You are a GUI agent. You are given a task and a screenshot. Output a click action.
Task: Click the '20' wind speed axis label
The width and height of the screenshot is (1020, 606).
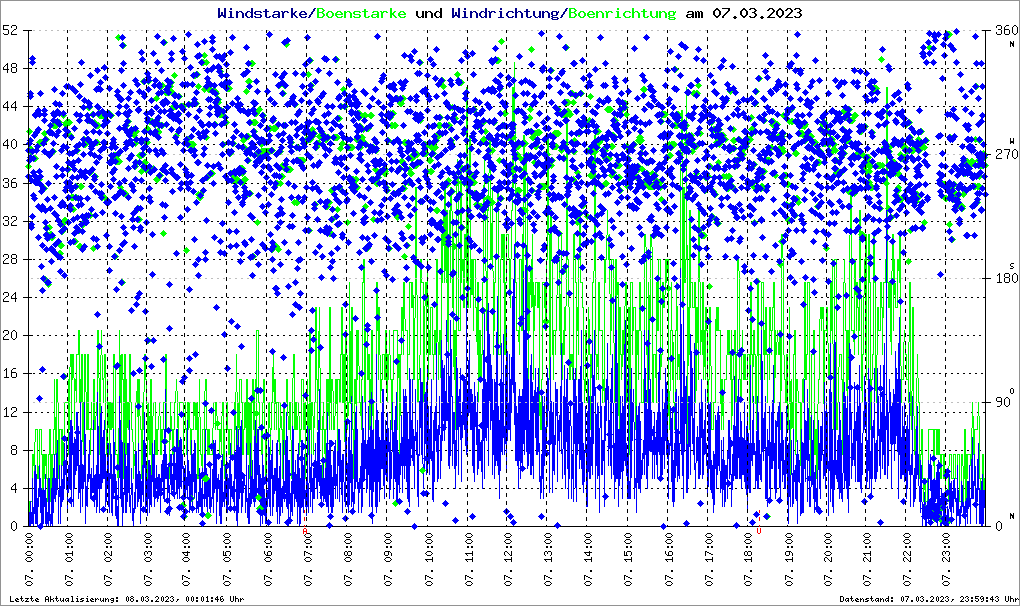[10, 336]
